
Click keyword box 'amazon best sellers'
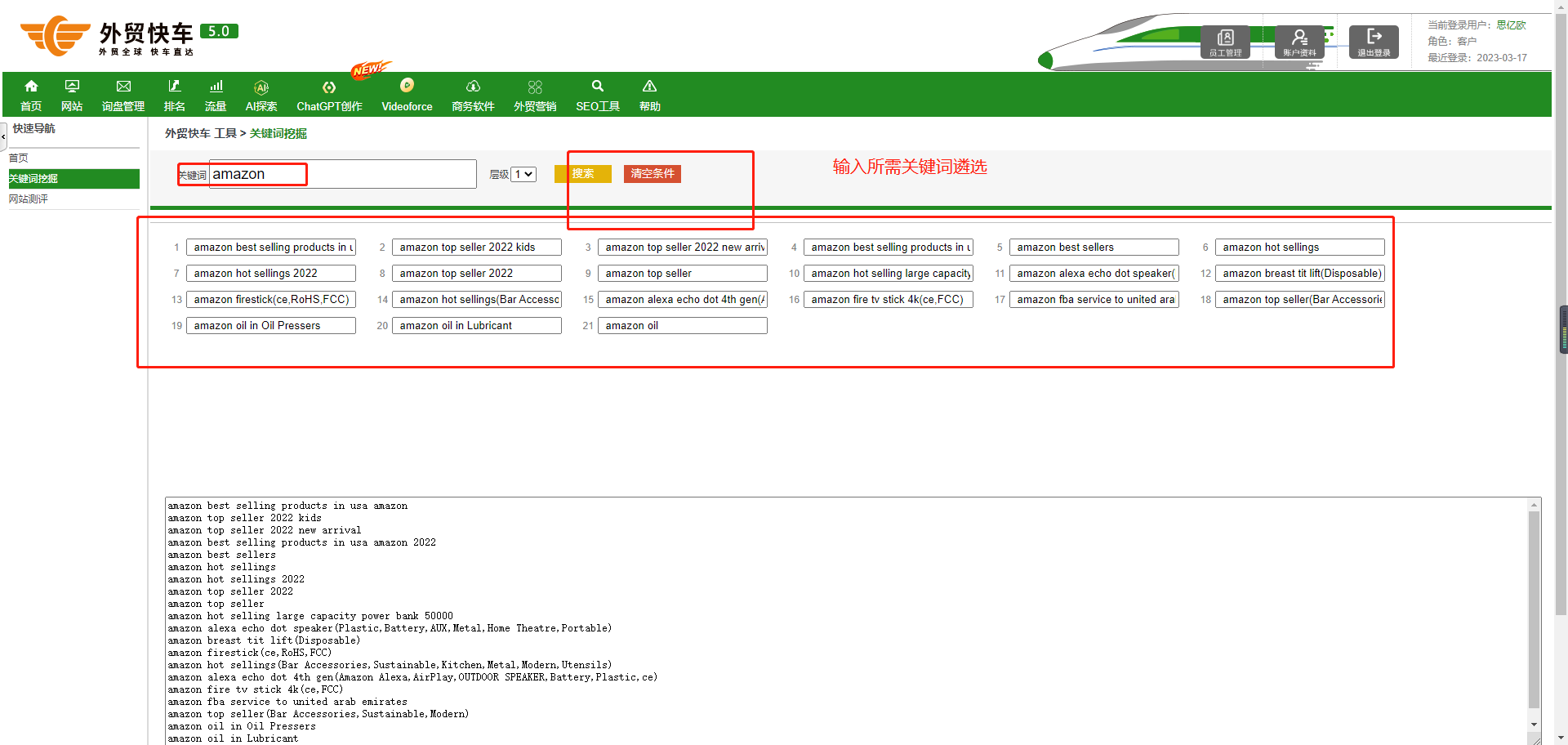1094,247
